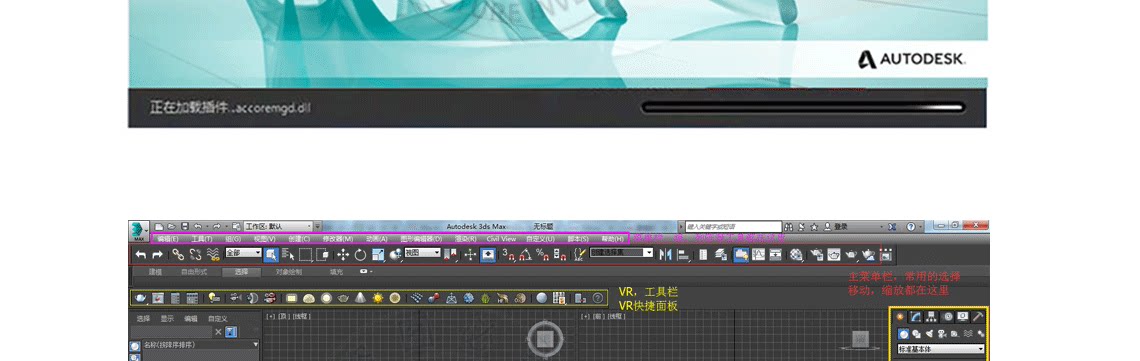Open the Curve Editor icon
1140x361 pixels.
point(758,255)
